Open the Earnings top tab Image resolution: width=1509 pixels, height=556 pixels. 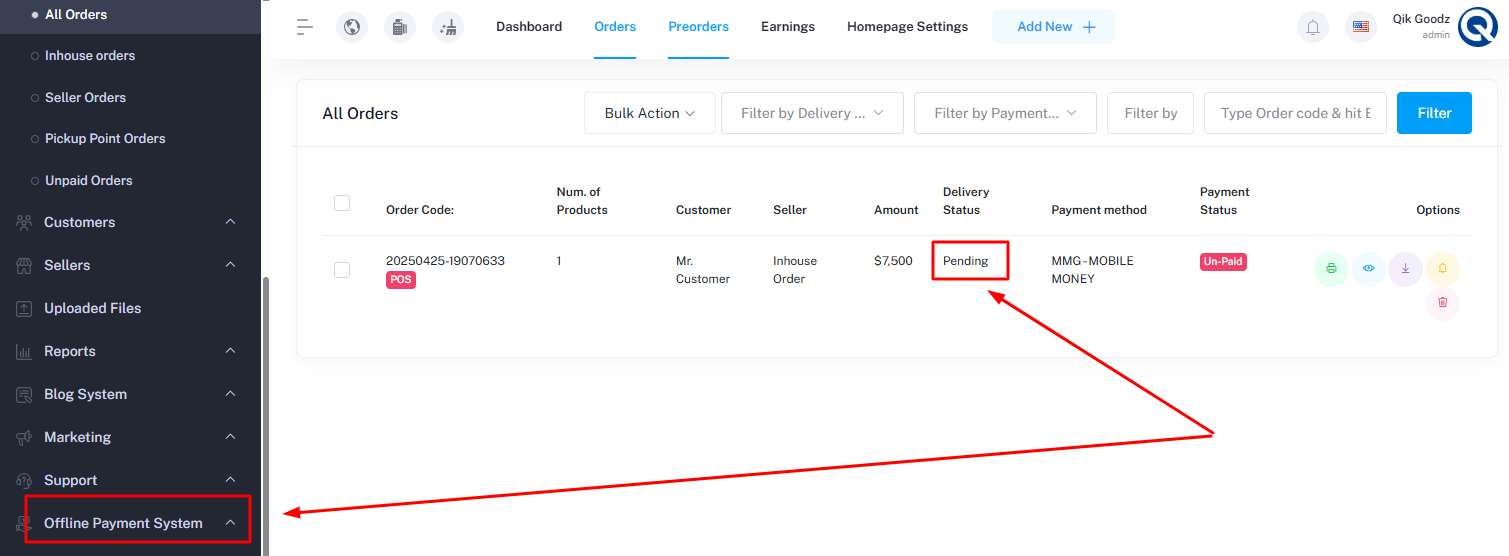click(788, 27)
